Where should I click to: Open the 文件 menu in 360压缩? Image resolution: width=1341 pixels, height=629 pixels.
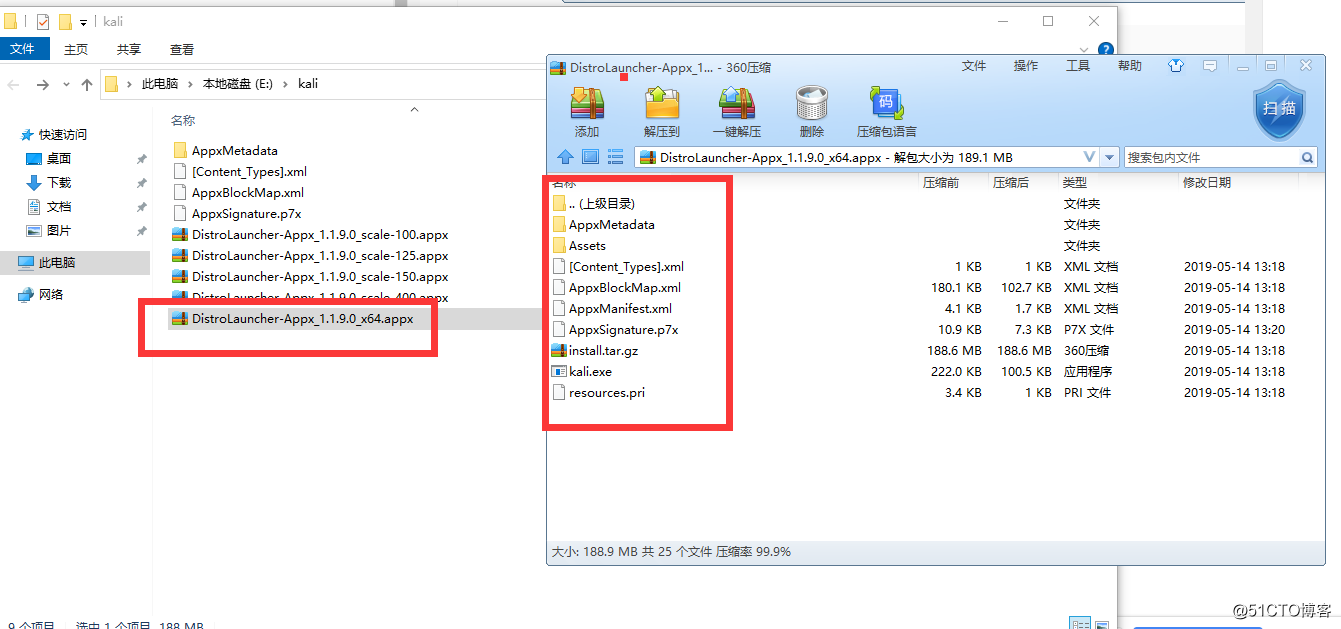[x=974, y=66]
